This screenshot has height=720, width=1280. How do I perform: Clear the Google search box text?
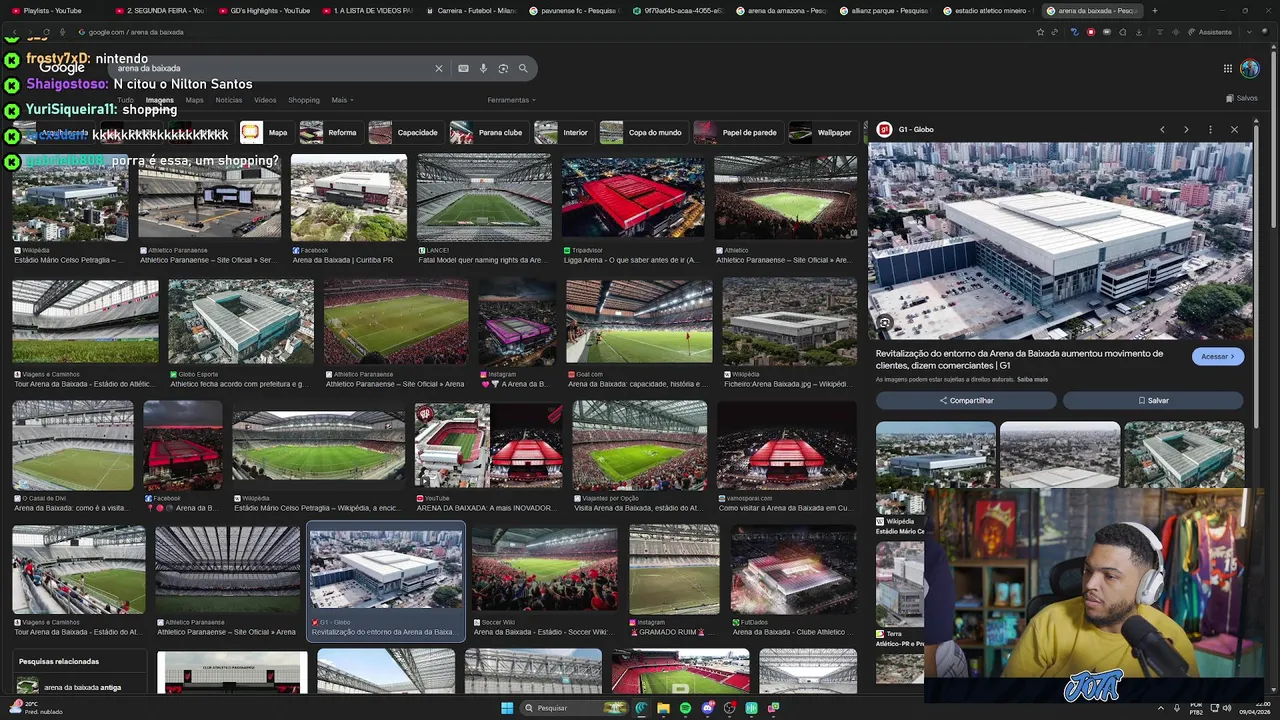438,68
